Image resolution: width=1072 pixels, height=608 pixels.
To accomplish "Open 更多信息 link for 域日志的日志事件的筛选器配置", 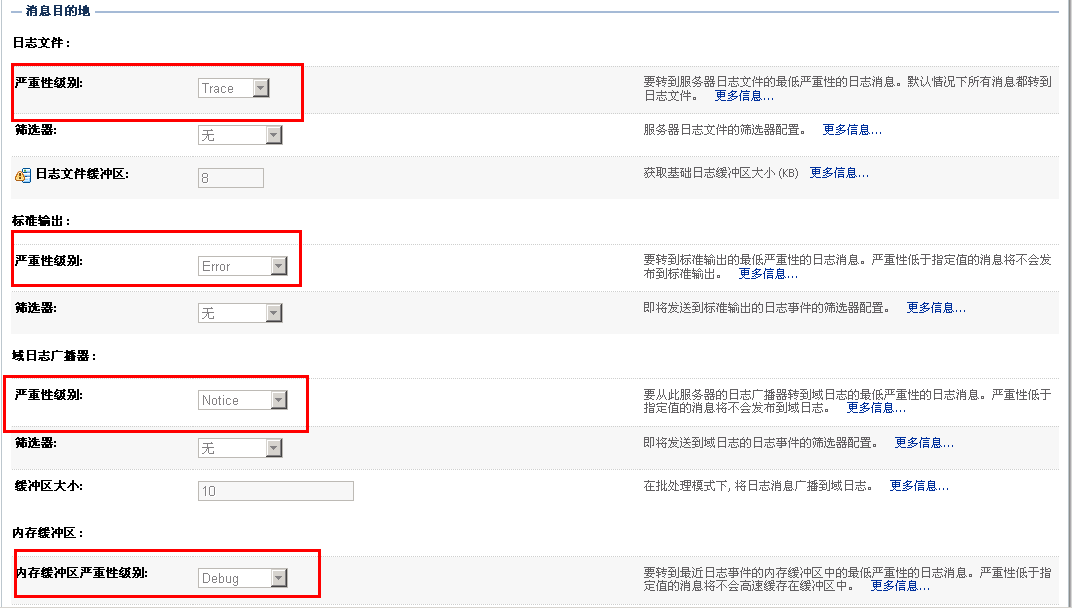I will click(924, 443).
